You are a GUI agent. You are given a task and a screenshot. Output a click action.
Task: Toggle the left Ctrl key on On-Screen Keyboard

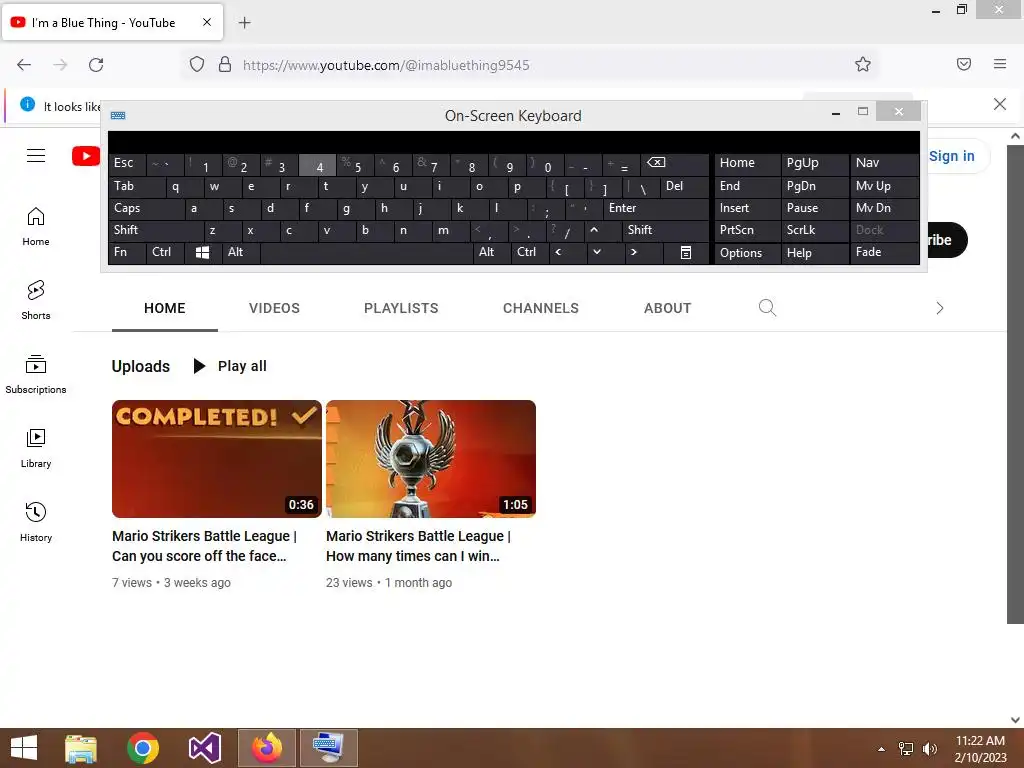click(x=165, y=252)
